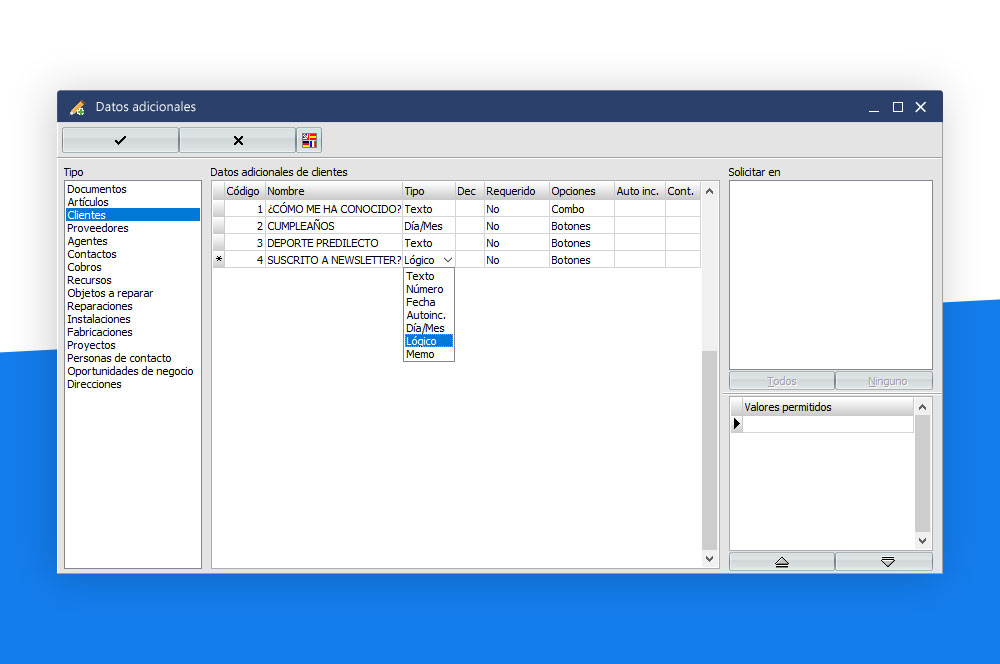Click the move up arrow button
The image size is (1000, 664).
[x=782, y=562]
